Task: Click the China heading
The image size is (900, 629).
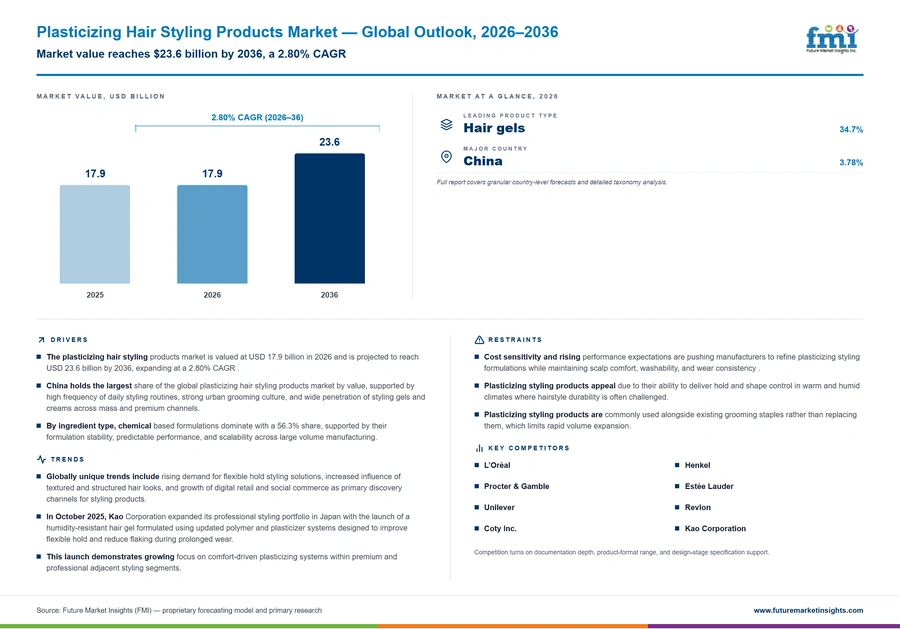Action: click(483, 161)
